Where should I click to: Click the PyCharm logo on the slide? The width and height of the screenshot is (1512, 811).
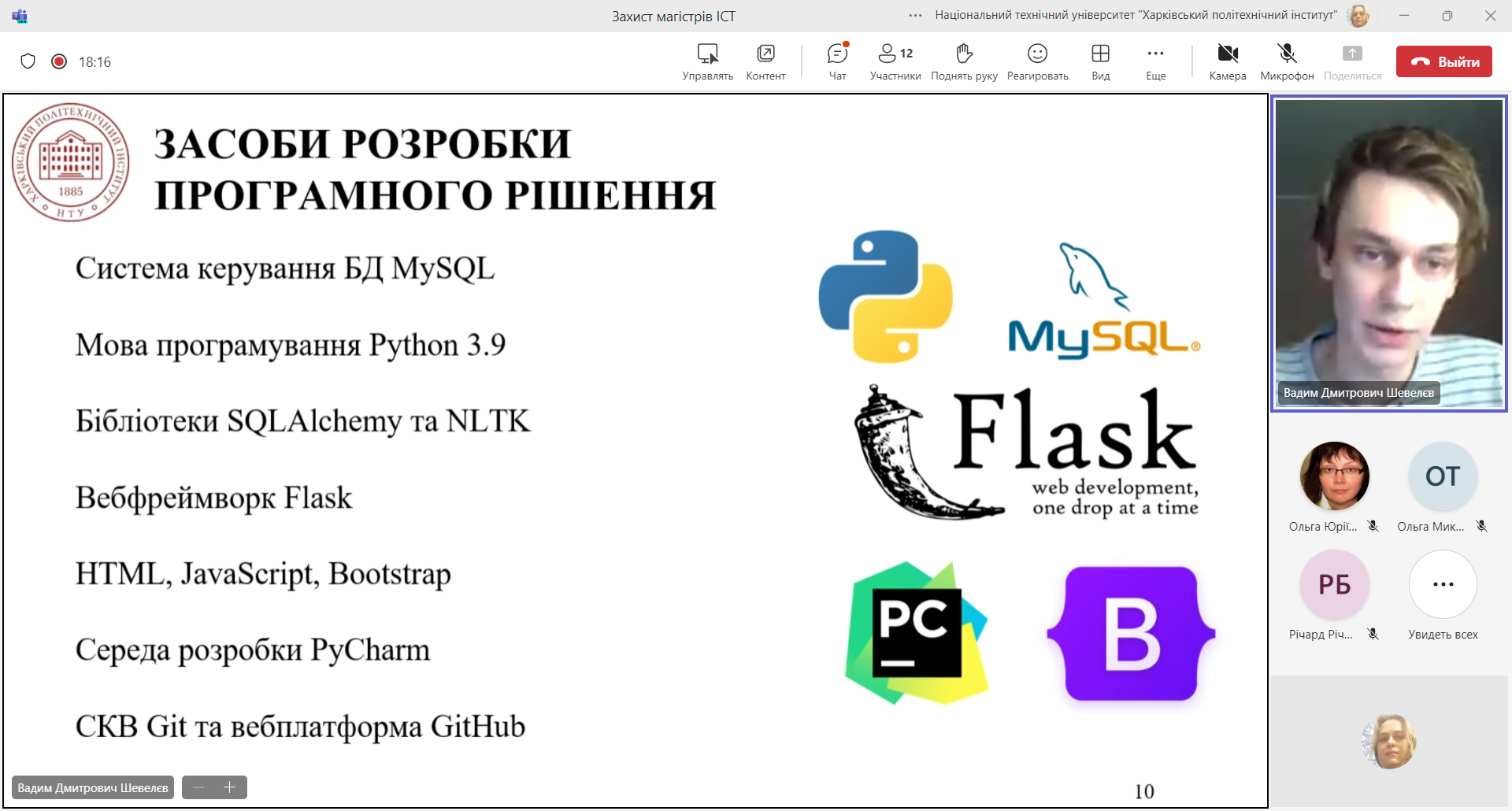(x=917, y=632)
